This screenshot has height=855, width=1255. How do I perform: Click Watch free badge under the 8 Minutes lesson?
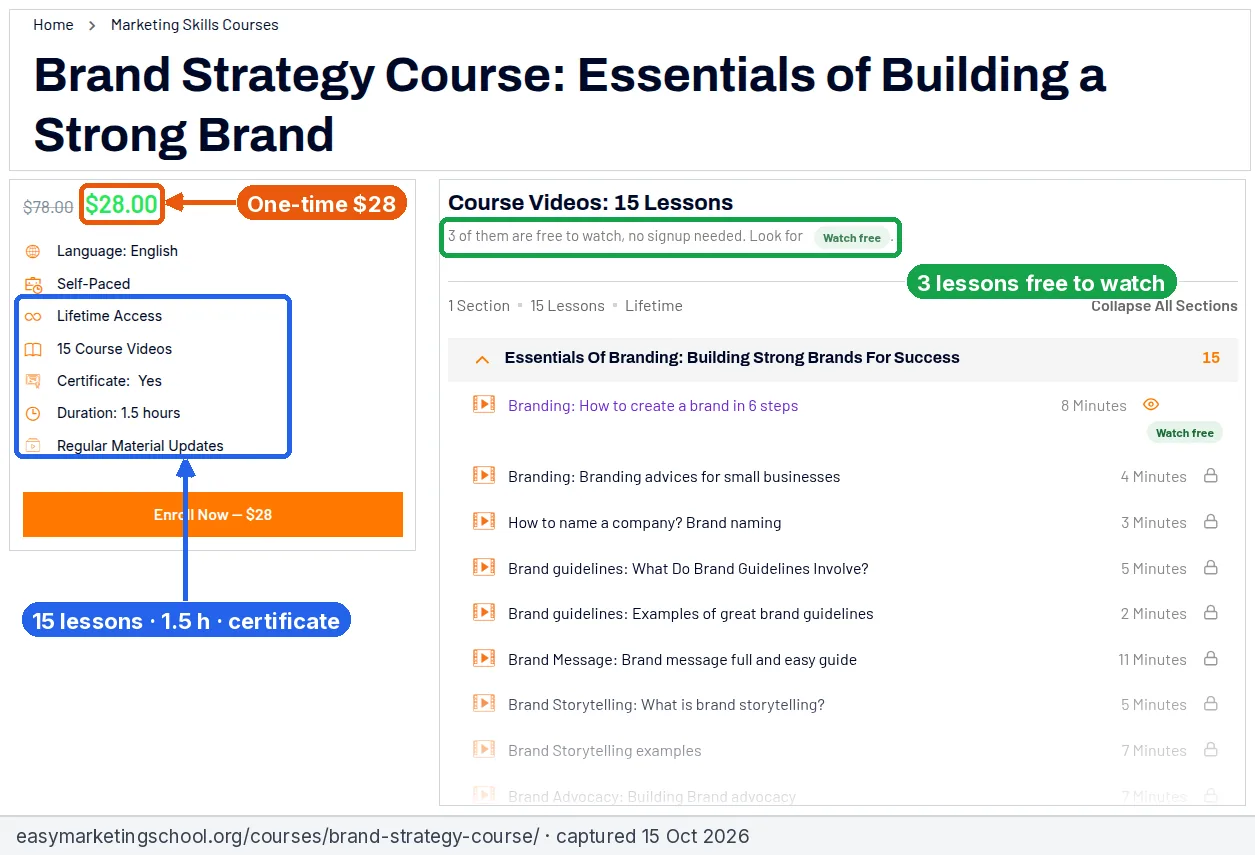(1185, 433)
